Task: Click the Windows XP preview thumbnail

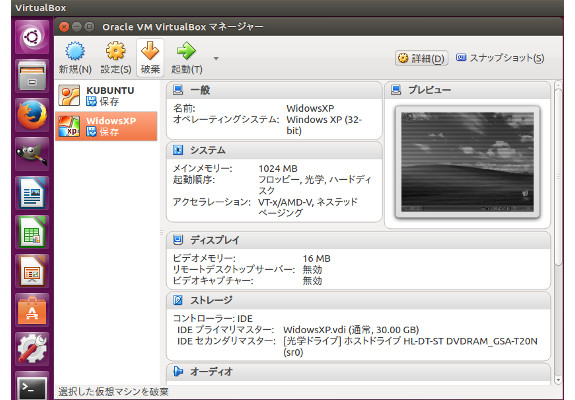Action: (467, 162)
